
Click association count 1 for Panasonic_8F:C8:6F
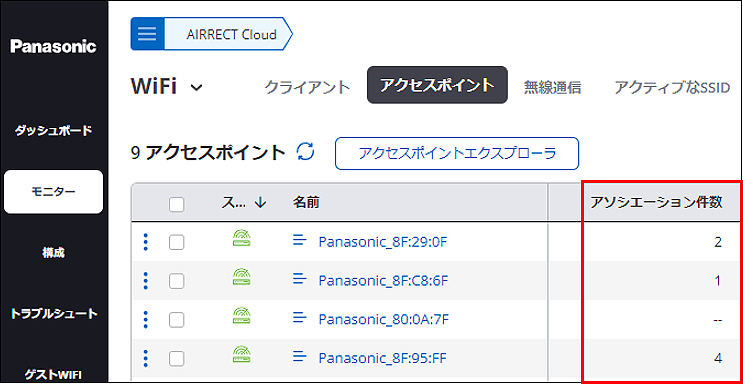pyautogui.click(x=718, y=281)
